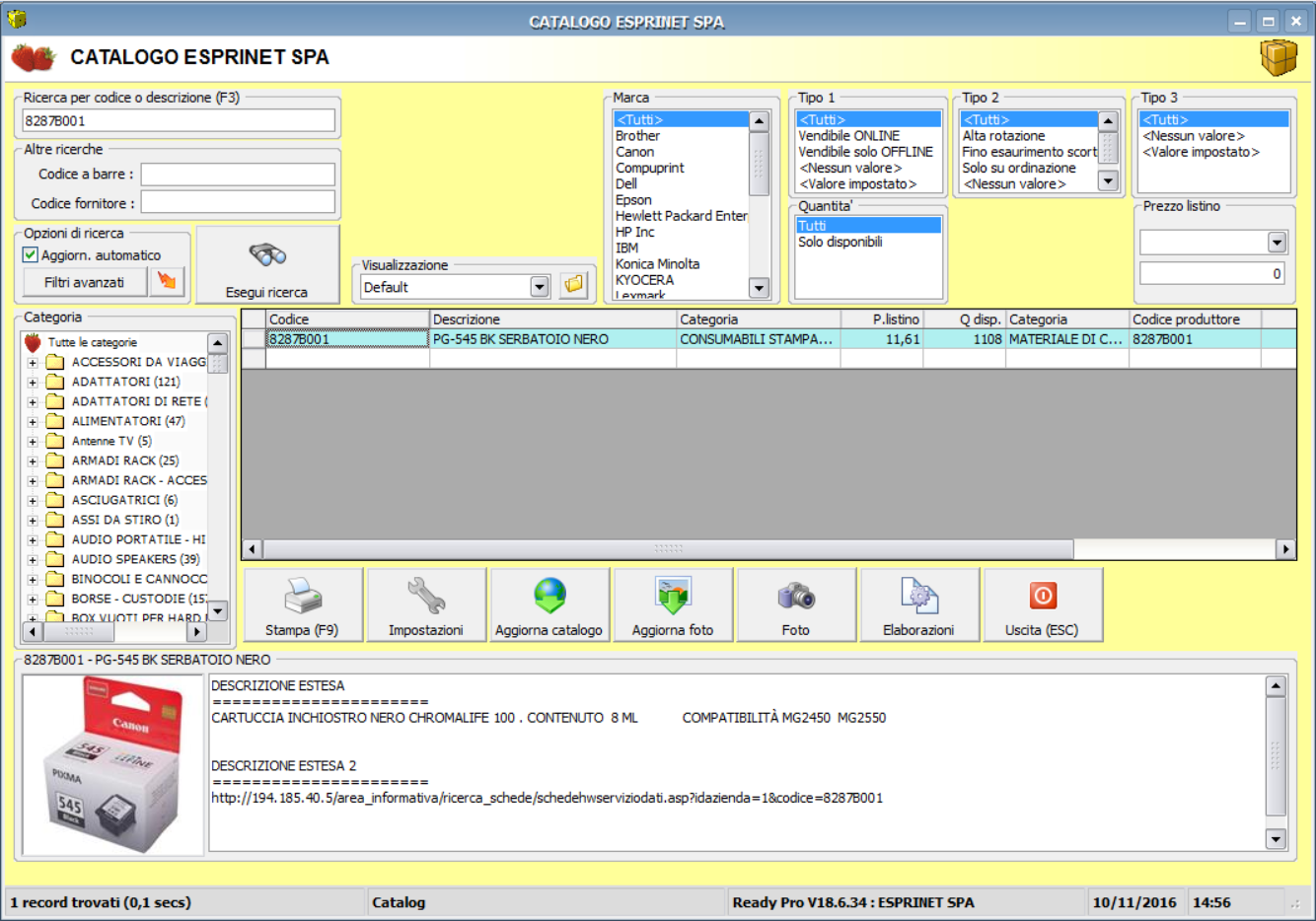The height and width of the screenshot is (921, 1316).
Task: Open the Visualizzazione Default dropdown
Action: point(540,287)
